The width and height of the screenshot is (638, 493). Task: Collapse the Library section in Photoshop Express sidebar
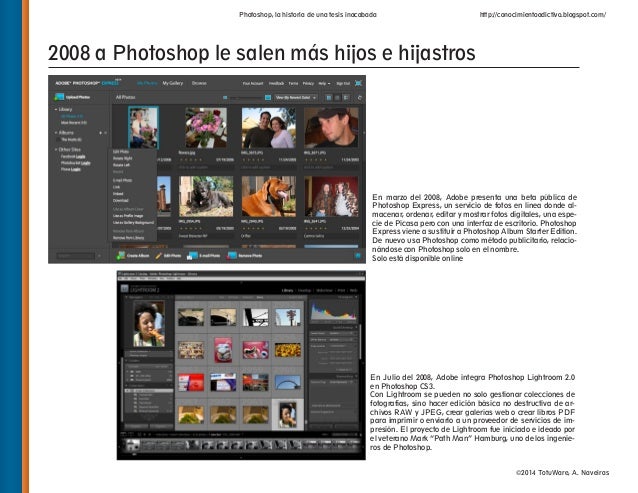coord(56,109)
